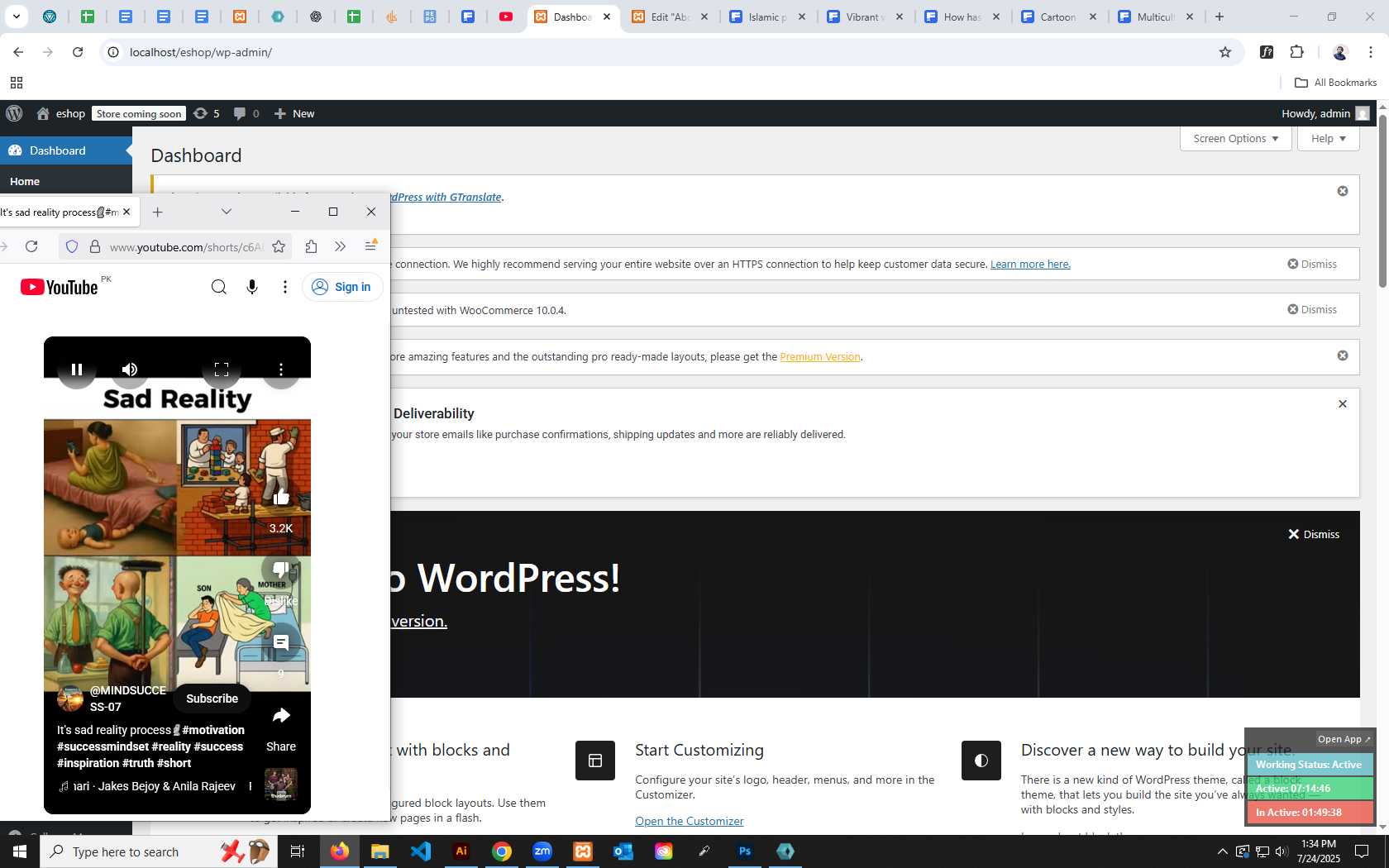Image resolution: width=1389 pixels, height=868 pixels.
Task: Open Windows Start menu
Action: [20, 851]
